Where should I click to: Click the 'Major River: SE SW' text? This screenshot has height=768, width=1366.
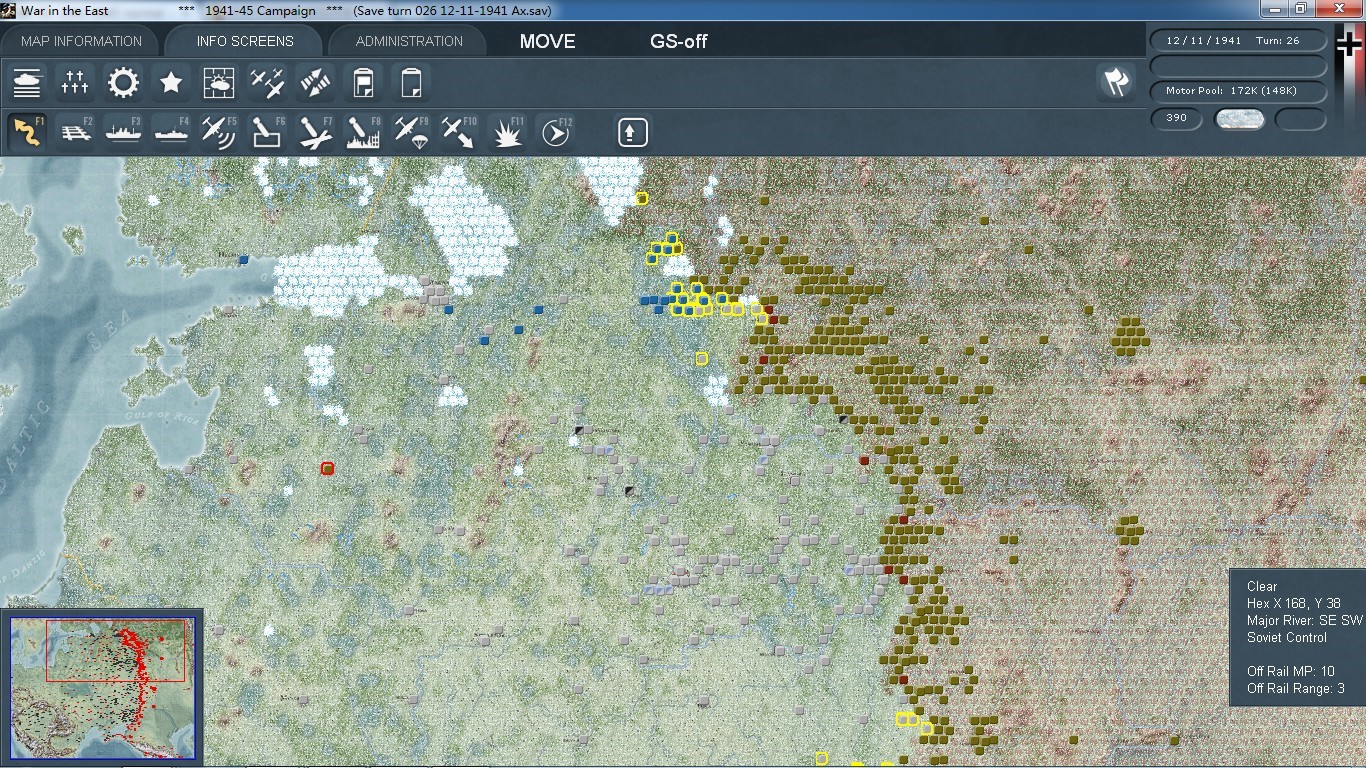(1304, 621)
